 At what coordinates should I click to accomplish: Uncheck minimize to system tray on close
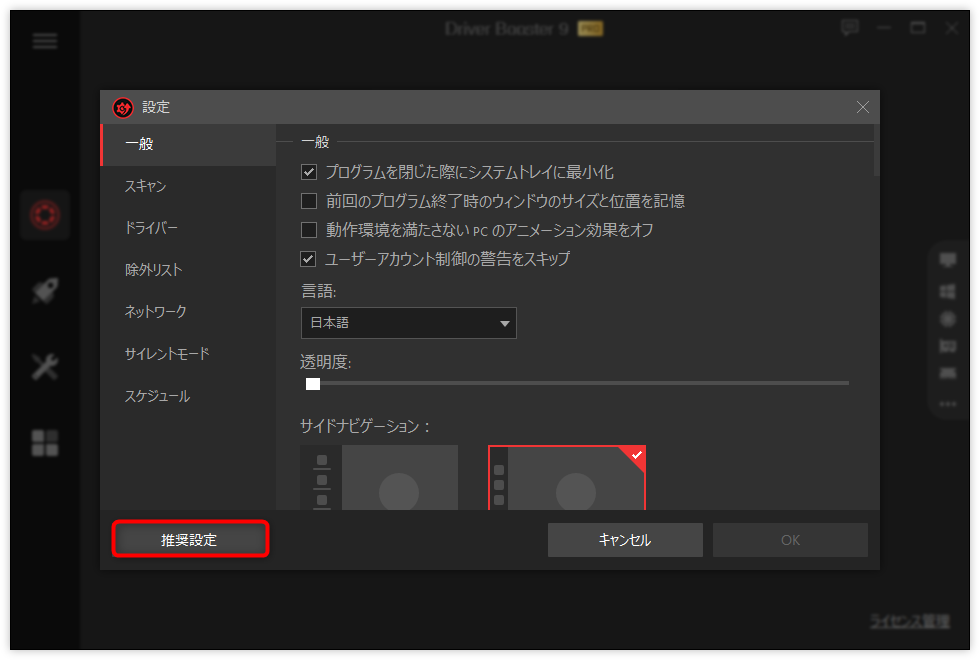[x=309, y=172]
